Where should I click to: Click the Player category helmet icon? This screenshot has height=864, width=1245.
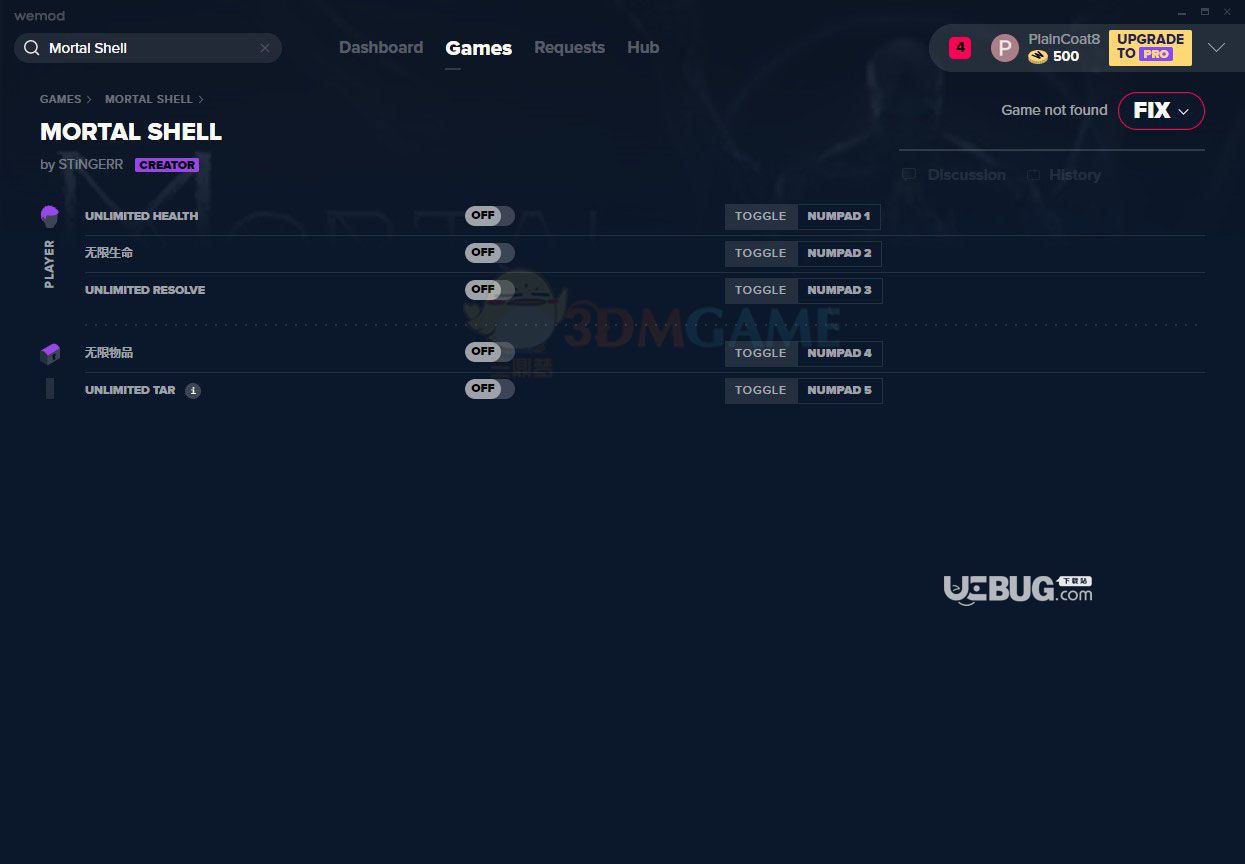click(x=50, y=216)
